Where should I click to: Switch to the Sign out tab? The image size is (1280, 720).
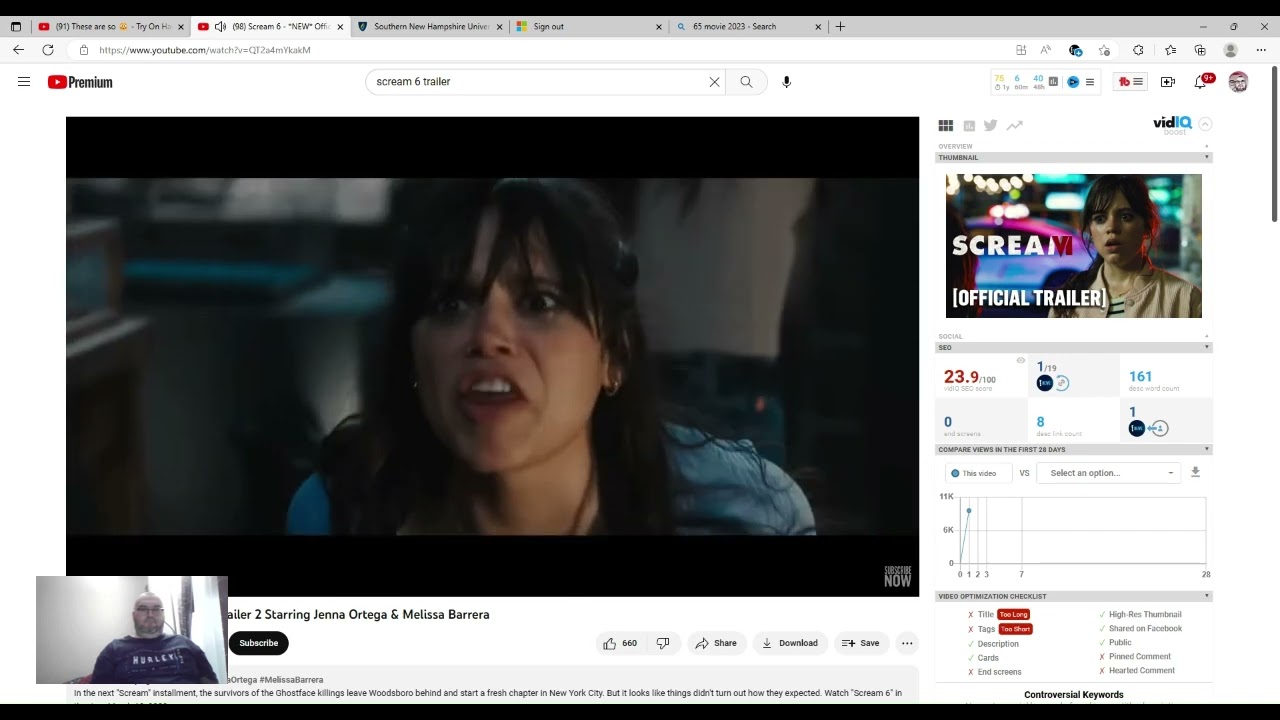coord(588,27)
